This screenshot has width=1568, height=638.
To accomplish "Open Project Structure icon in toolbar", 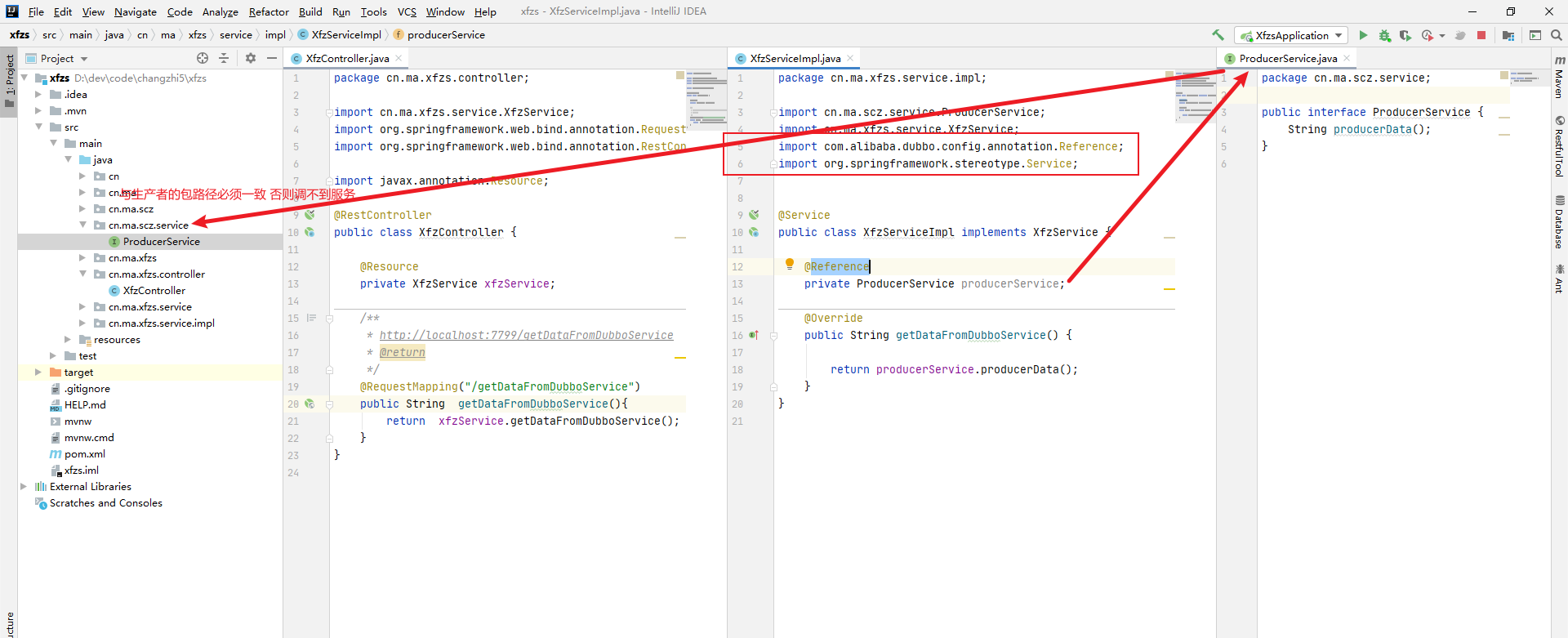I will [1508, 35].
